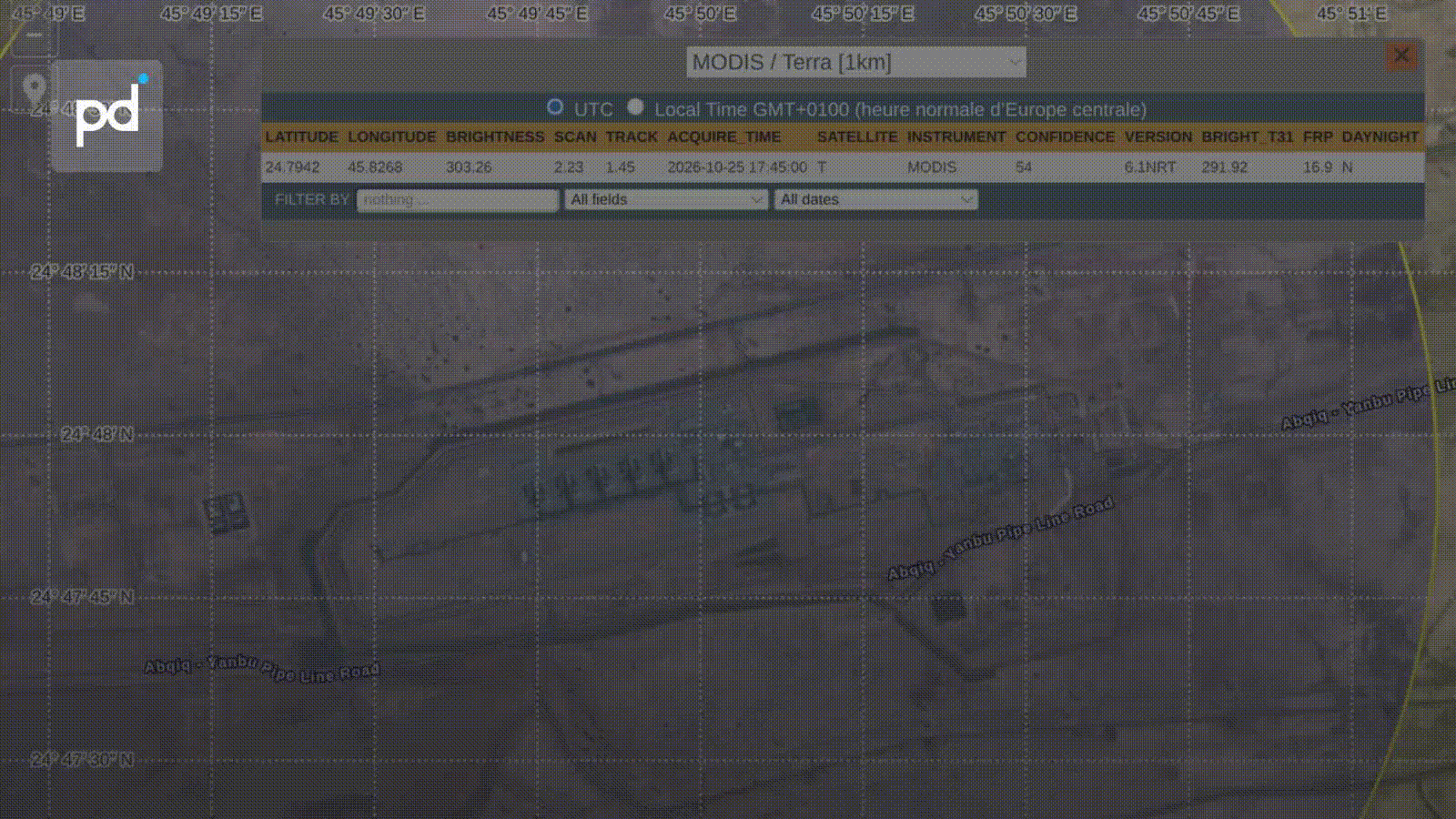Click the track value 1.45

[621, 167]
